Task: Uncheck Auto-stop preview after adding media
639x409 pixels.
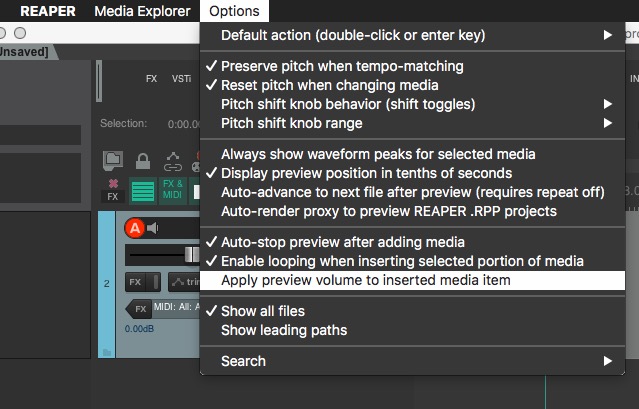Action: [342, 242]
